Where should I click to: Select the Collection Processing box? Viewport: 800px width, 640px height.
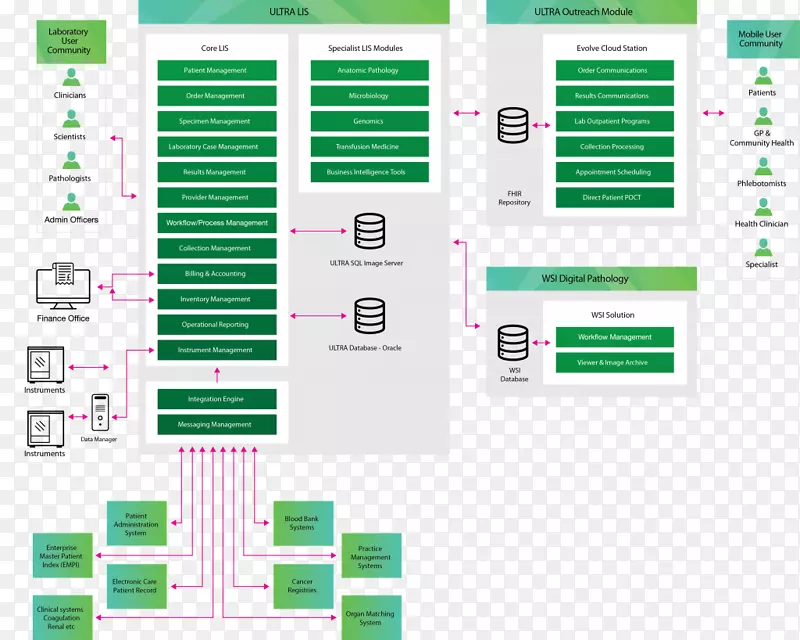[615, 146]
